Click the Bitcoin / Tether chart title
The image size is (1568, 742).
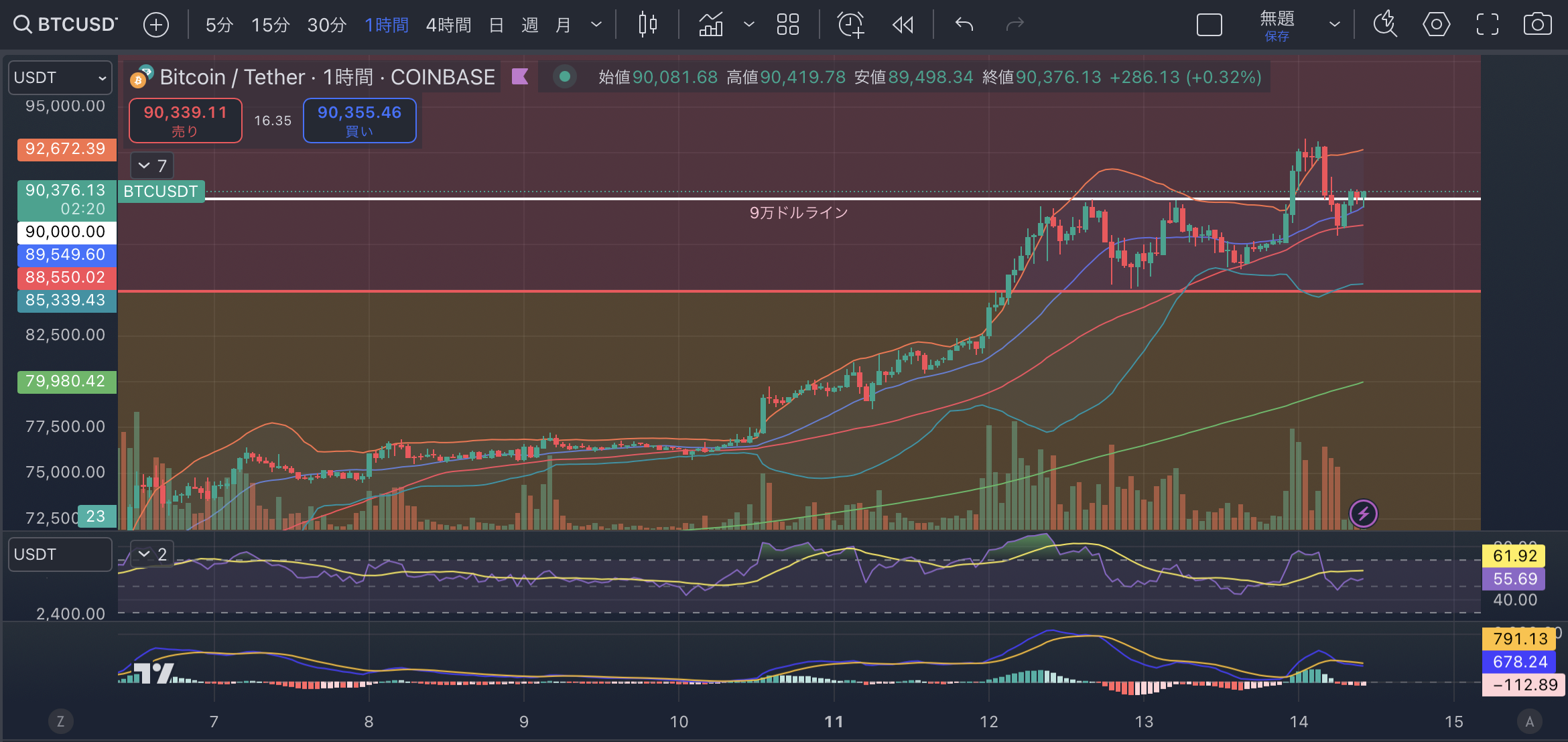click(327, 77)
